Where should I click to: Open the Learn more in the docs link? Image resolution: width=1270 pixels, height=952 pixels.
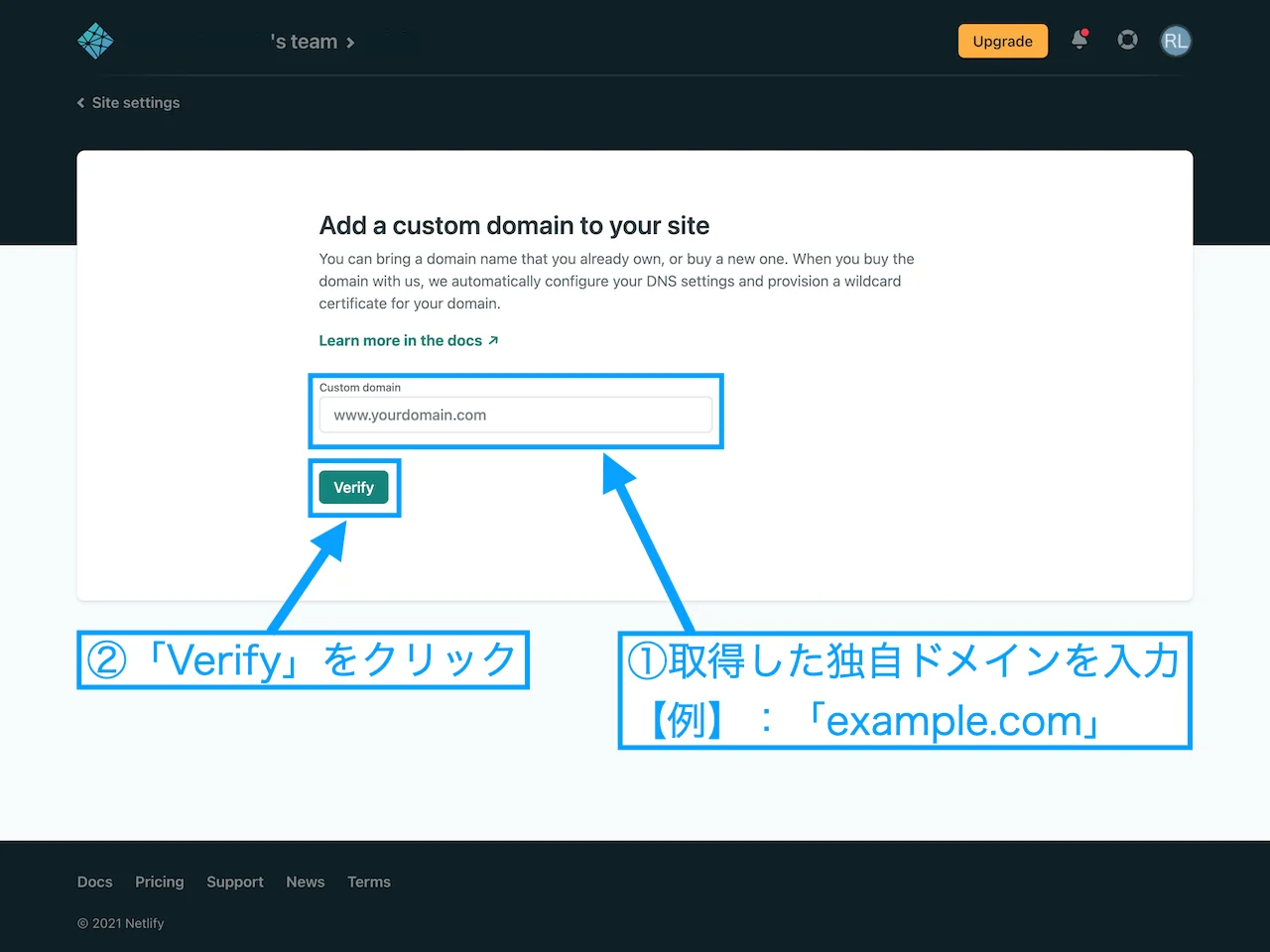tap(400, 339)
